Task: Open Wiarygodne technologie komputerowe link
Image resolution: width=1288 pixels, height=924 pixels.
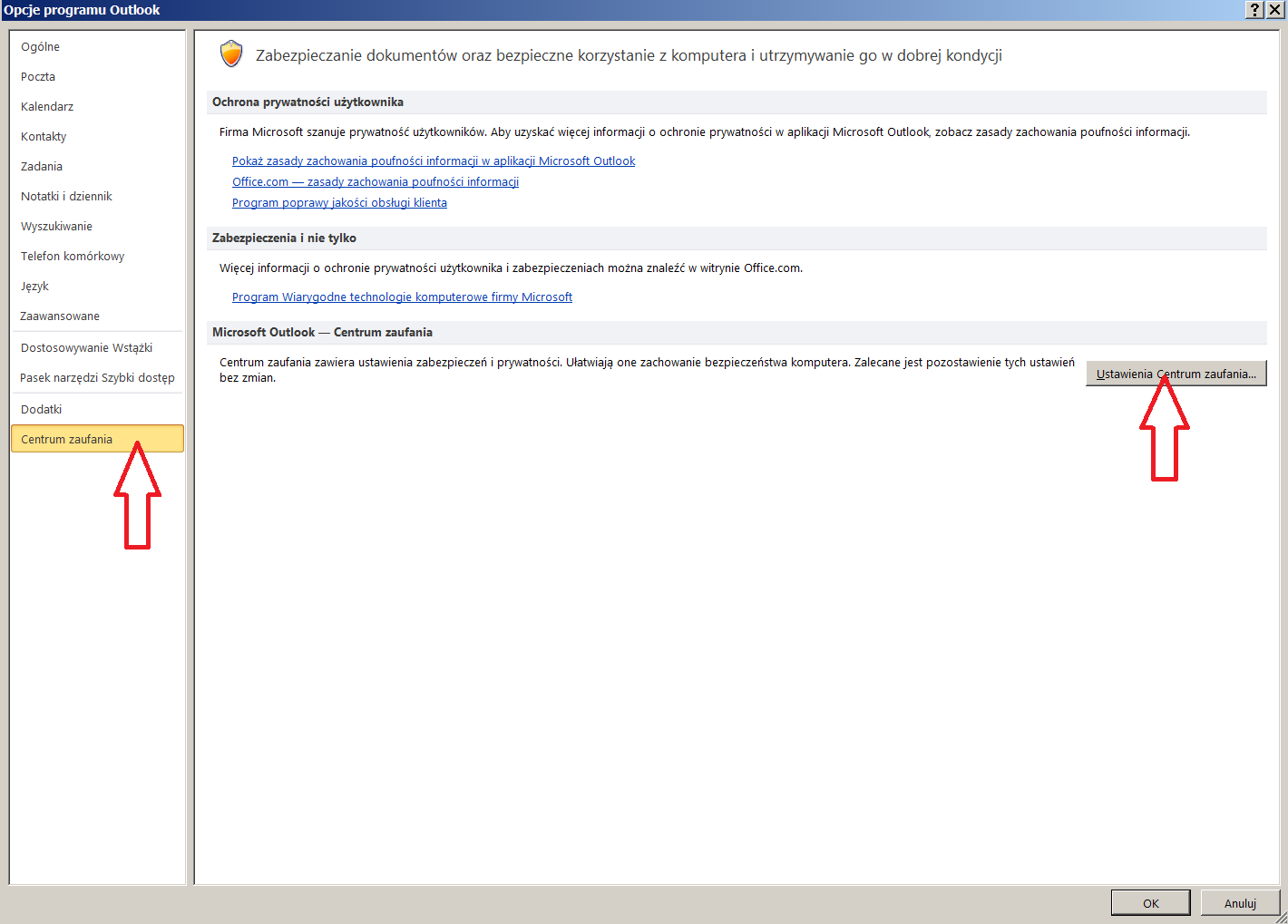Action: (402, 297)
